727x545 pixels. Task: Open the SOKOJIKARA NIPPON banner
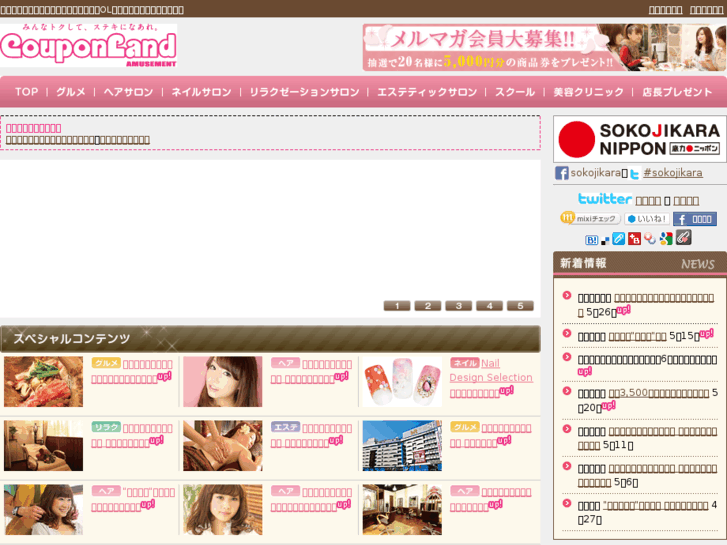(x=639, y=139)
